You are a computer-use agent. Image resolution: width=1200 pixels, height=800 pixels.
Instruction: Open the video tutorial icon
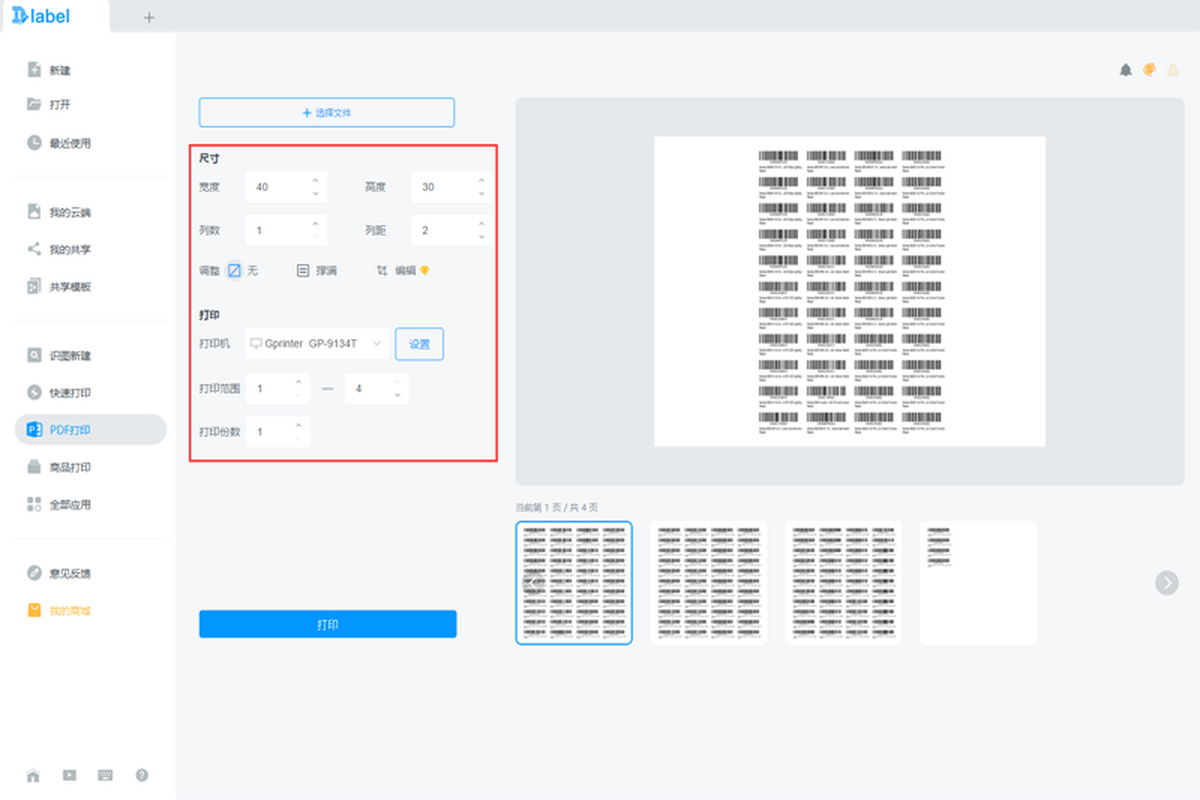[x=69, y=775]
